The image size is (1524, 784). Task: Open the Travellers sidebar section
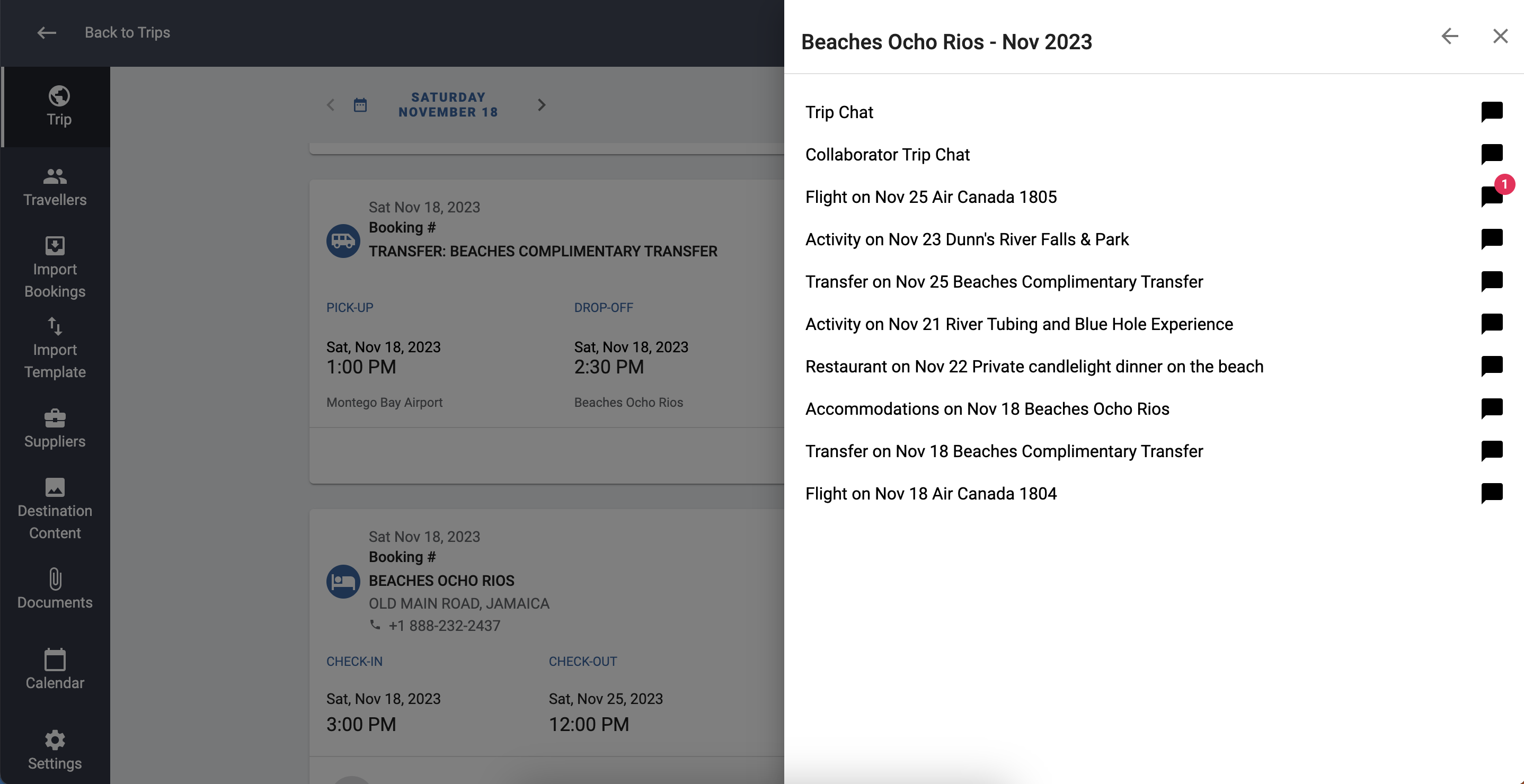click(55, 187)
